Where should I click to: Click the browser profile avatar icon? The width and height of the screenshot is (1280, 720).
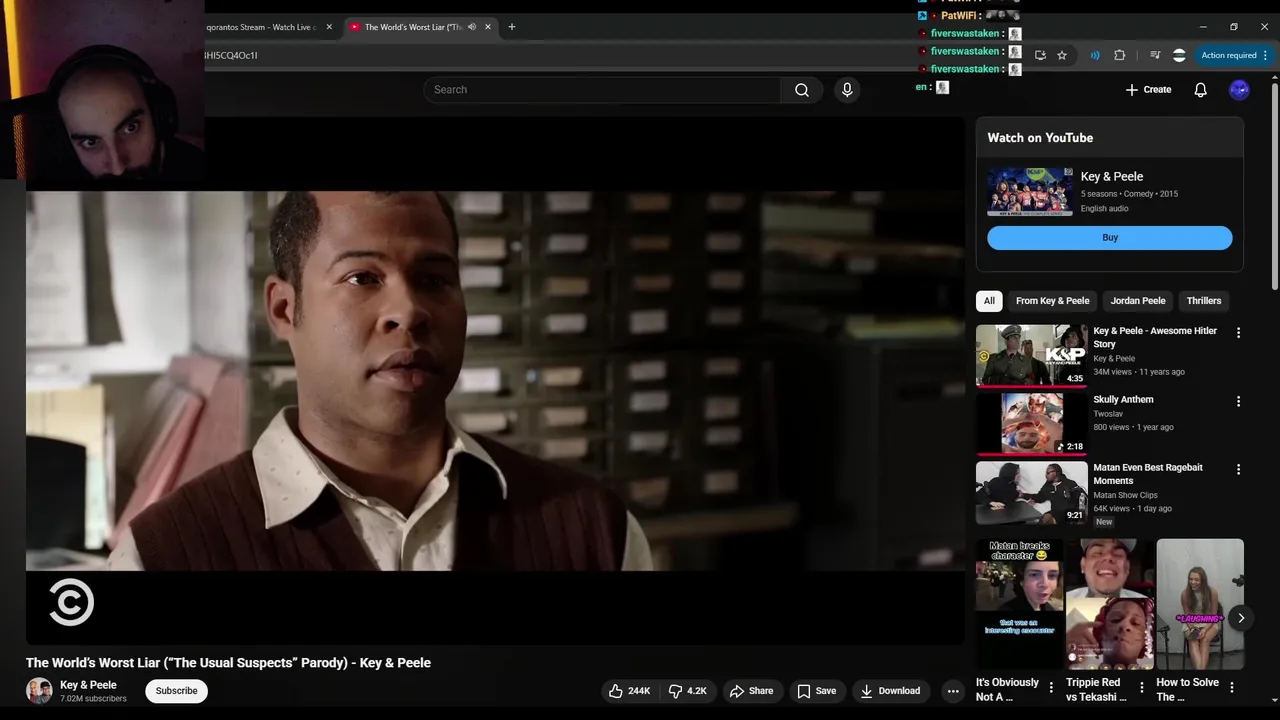tap(1179, 55)
